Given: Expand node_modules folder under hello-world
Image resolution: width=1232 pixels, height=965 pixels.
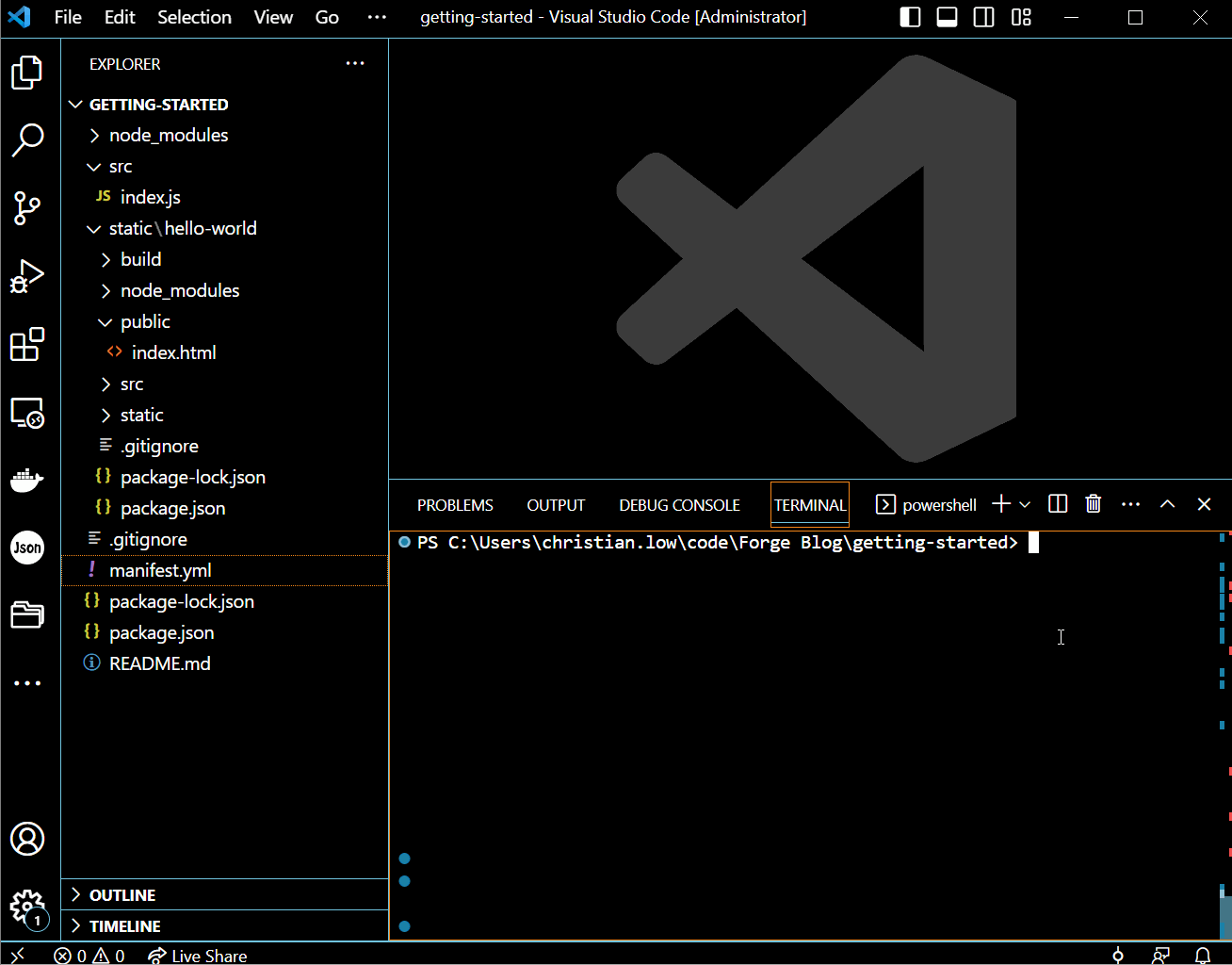Looking at the screenshot, I should pos(224,290).
